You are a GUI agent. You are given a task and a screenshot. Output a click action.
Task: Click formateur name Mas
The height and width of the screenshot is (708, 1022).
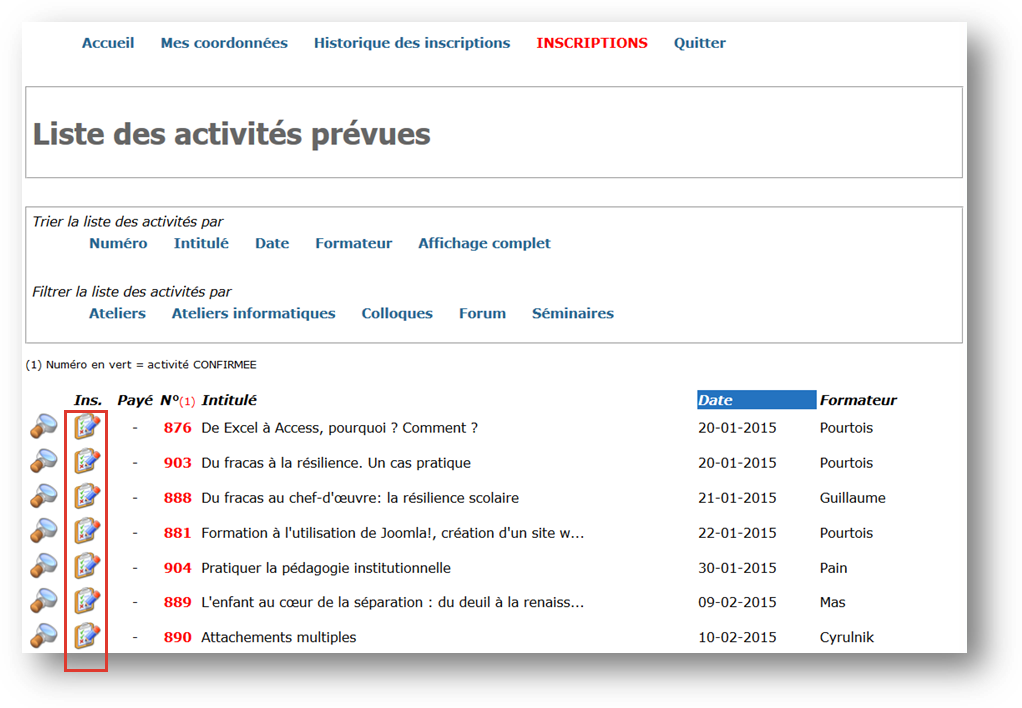tap(832, 602)
